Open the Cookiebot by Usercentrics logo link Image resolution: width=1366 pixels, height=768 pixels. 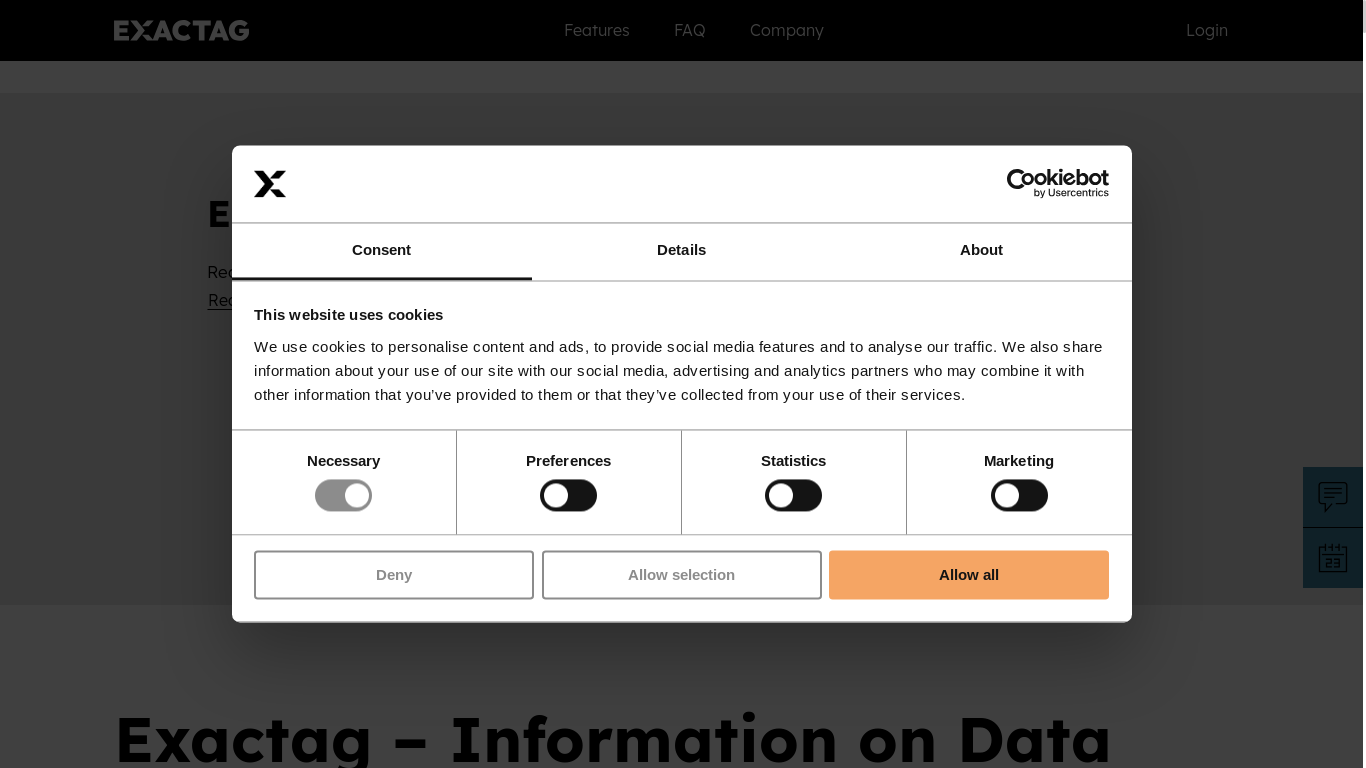click(x=1057, y=183)
